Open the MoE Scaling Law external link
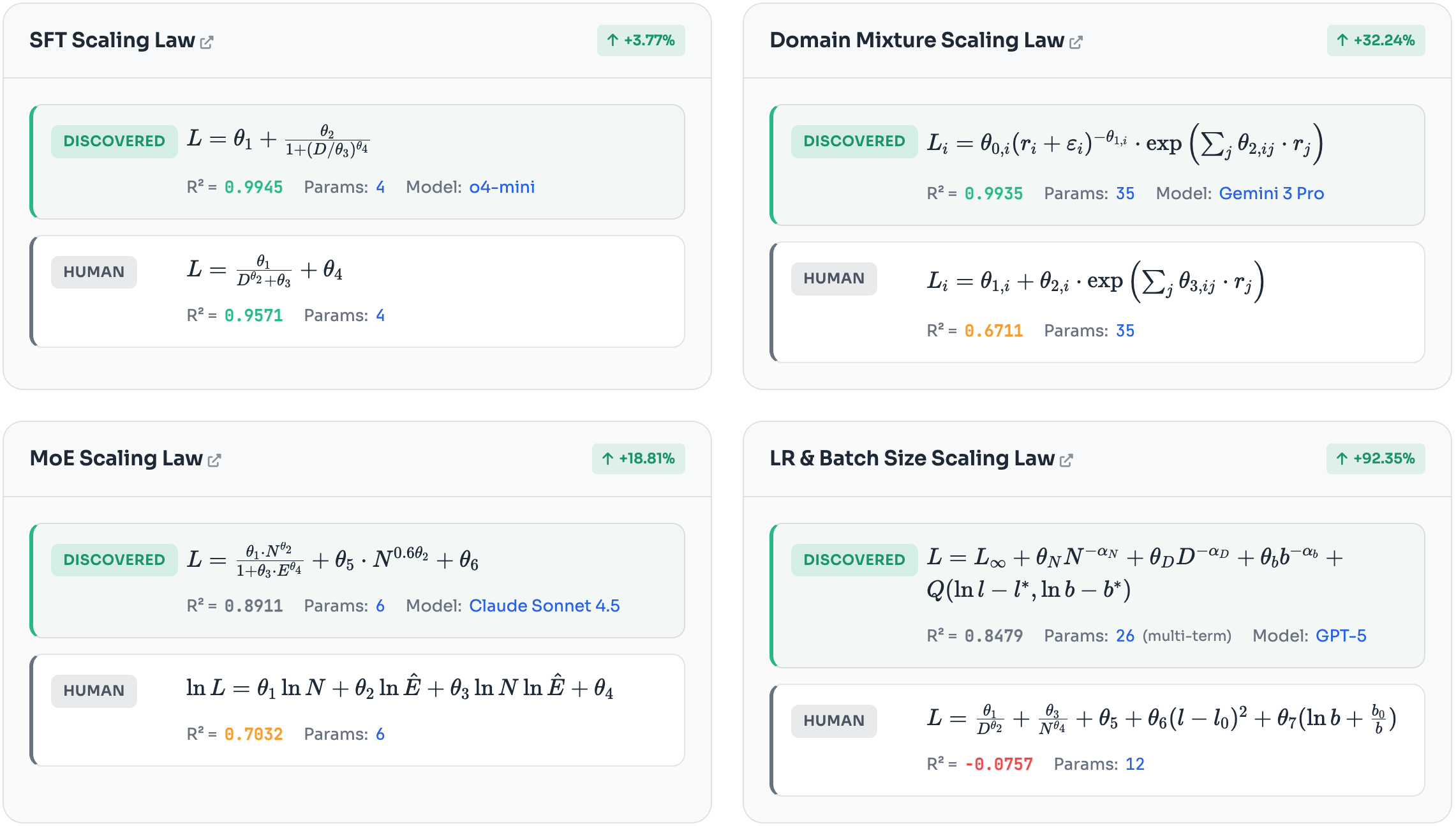Image resolution: width=1456 pixels, height=826 pixels. [216, 459]
